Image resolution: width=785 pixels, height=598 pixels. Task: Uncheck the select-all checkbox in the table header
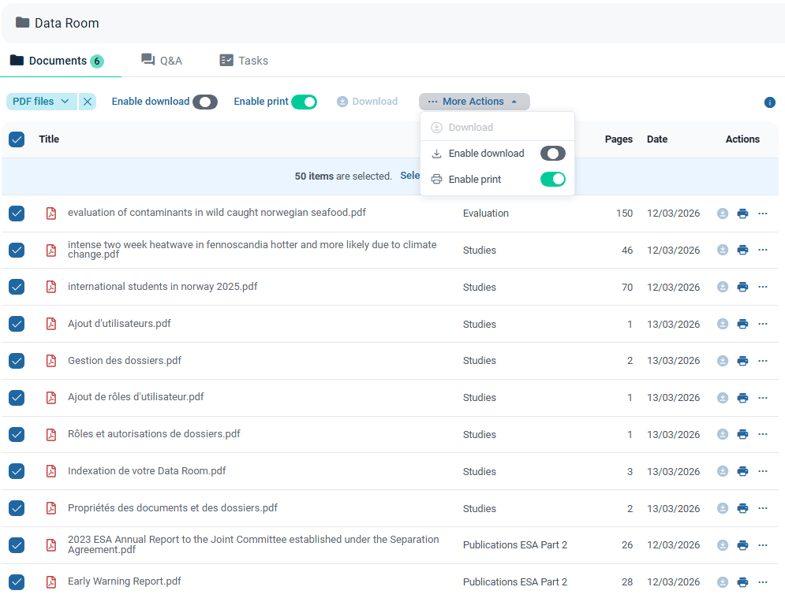tap(17, 139)
